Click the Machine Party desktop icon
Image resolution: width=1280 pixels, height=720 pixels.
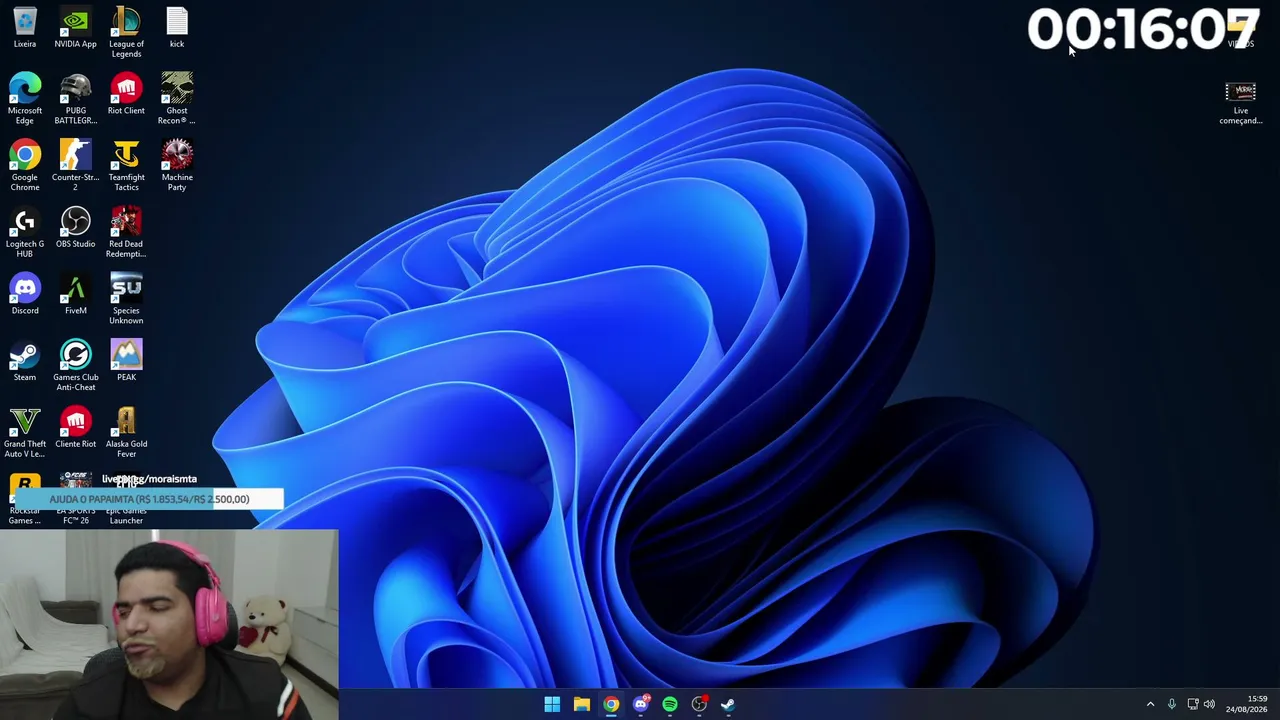177,166
